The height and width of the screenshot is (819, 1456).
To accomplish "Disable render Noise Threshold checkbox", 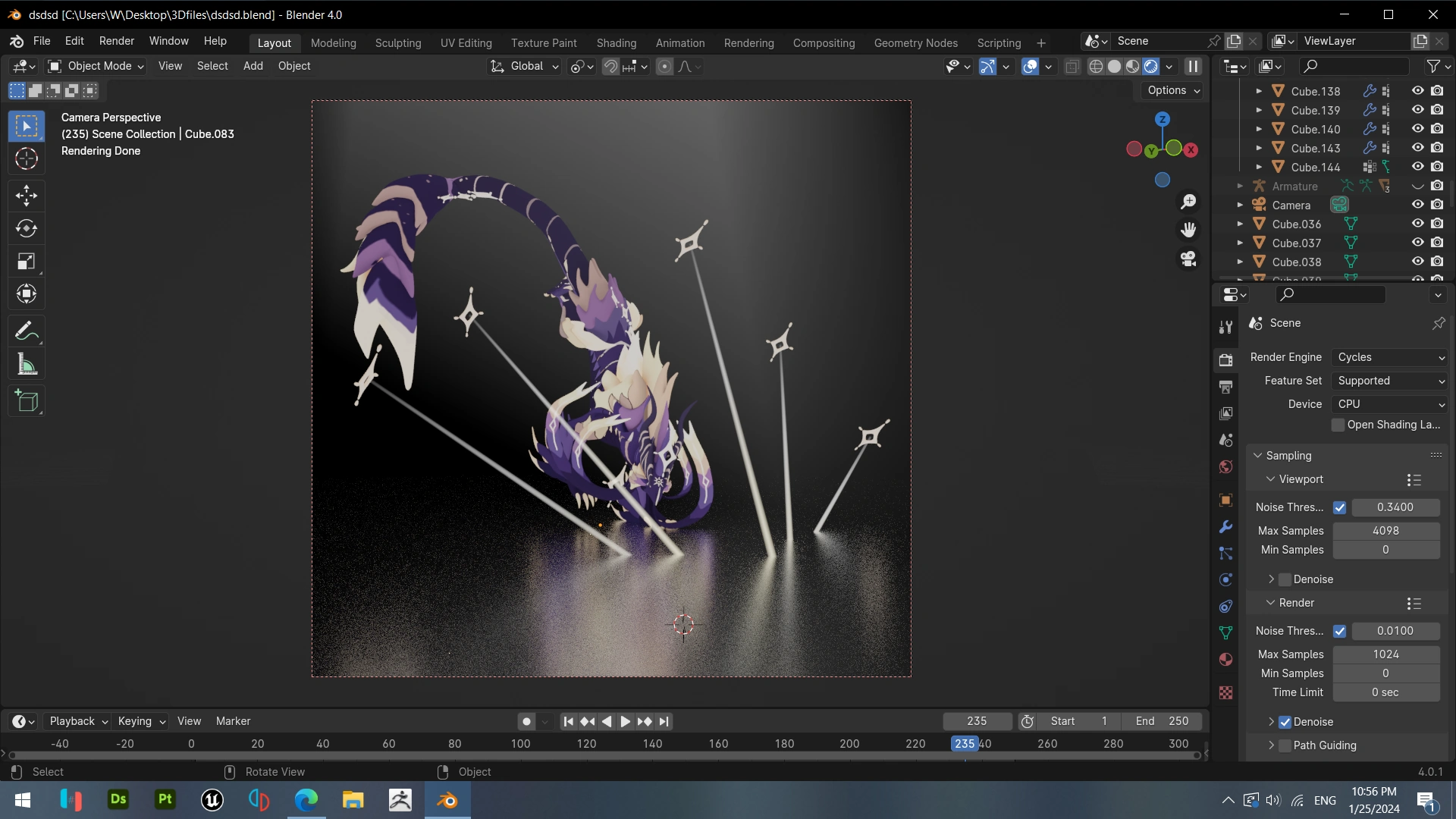I will coord(1340,631).
